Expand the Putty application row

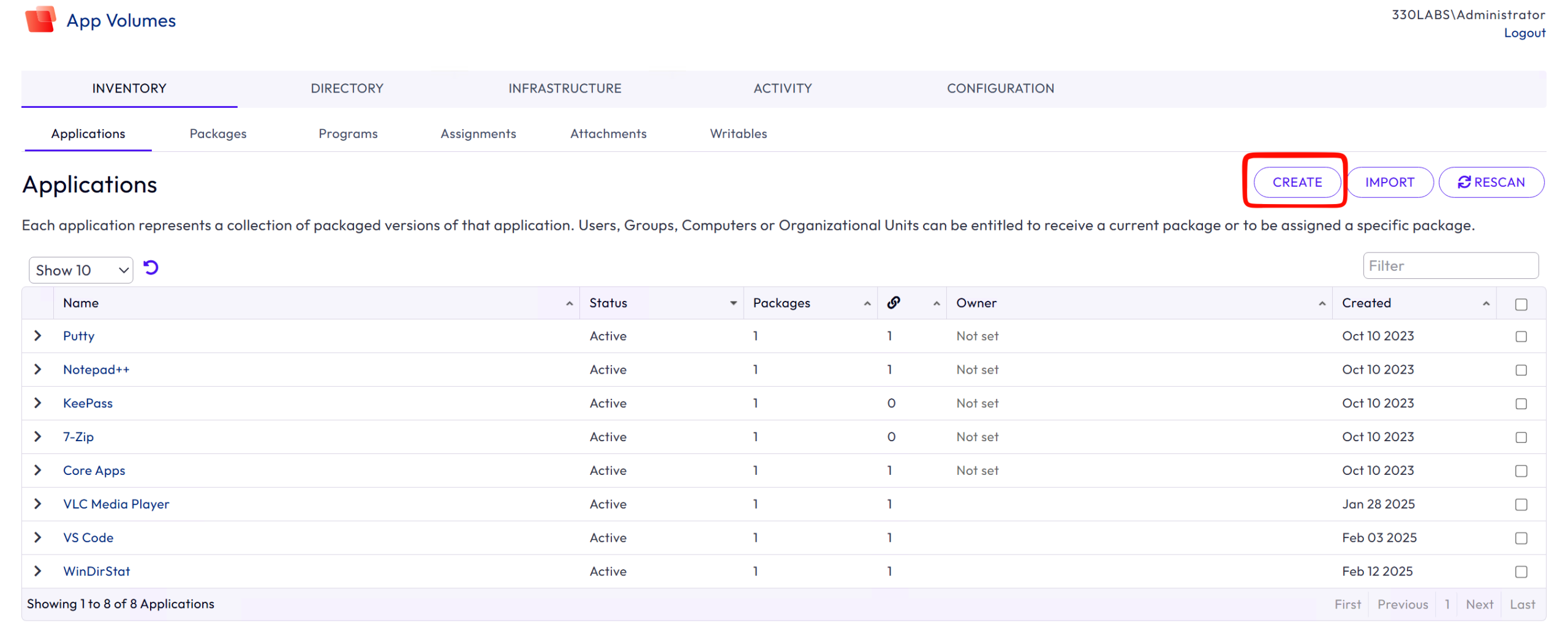(38, 336)
